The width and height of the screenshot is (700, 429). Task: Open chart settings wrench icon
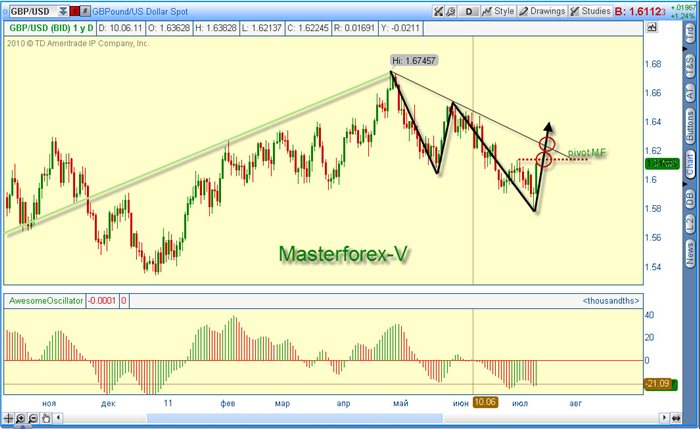coord(450,11)
